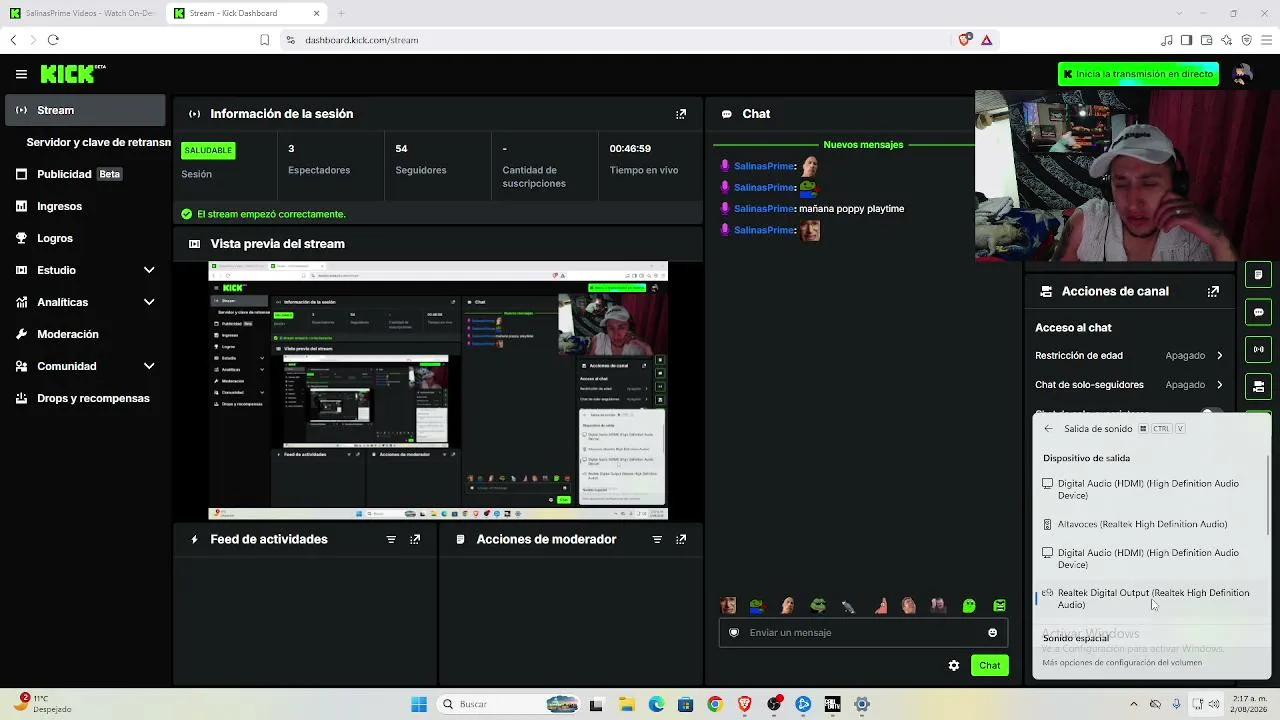The width and height of the screenshot is (1280, 720).
Task: Select the Stream sidebar item
Action: (x=85, y=110)
